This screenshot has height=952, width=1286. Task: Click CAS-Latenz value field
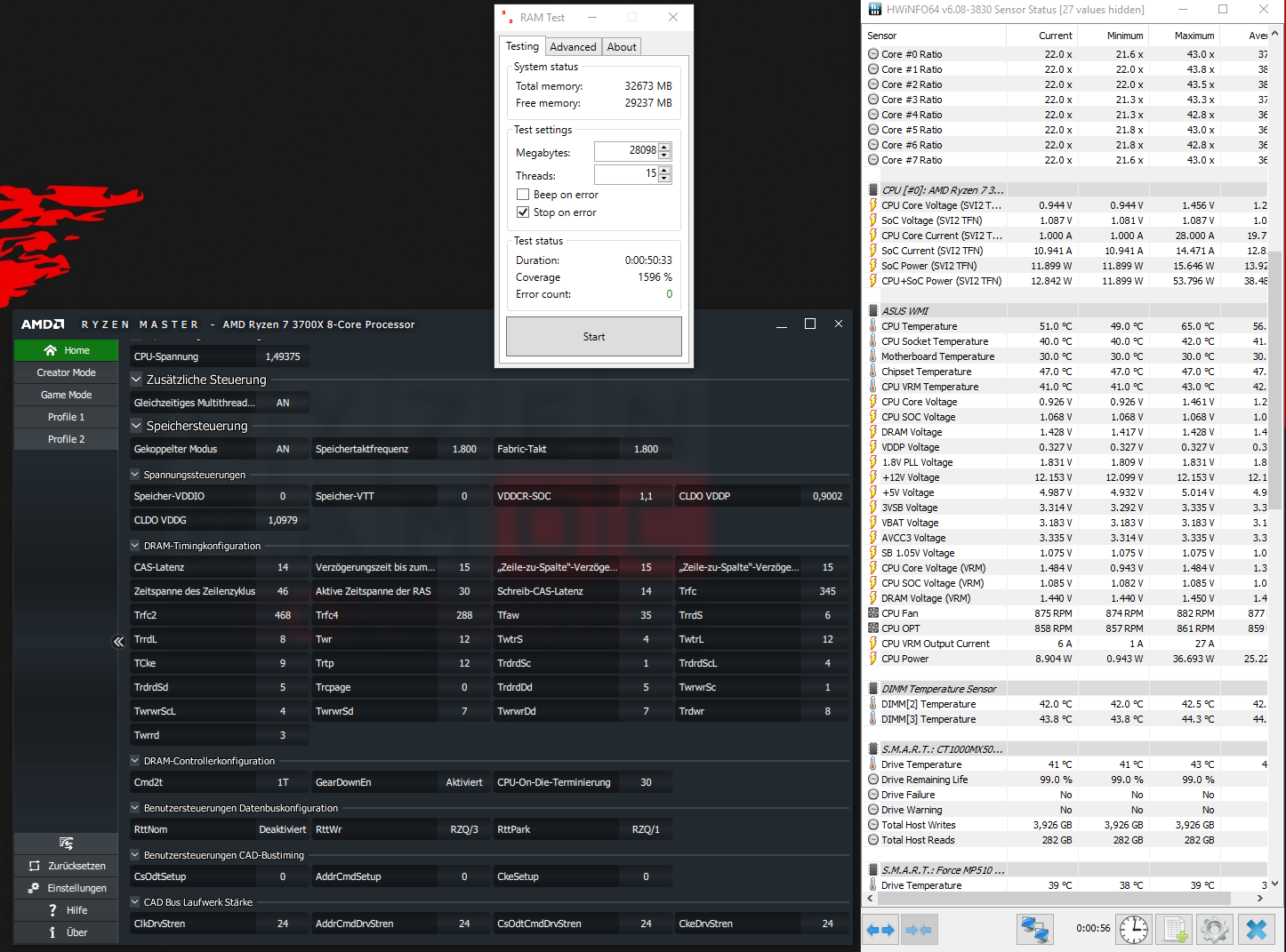pyautogui.click(x=283, y=567)
